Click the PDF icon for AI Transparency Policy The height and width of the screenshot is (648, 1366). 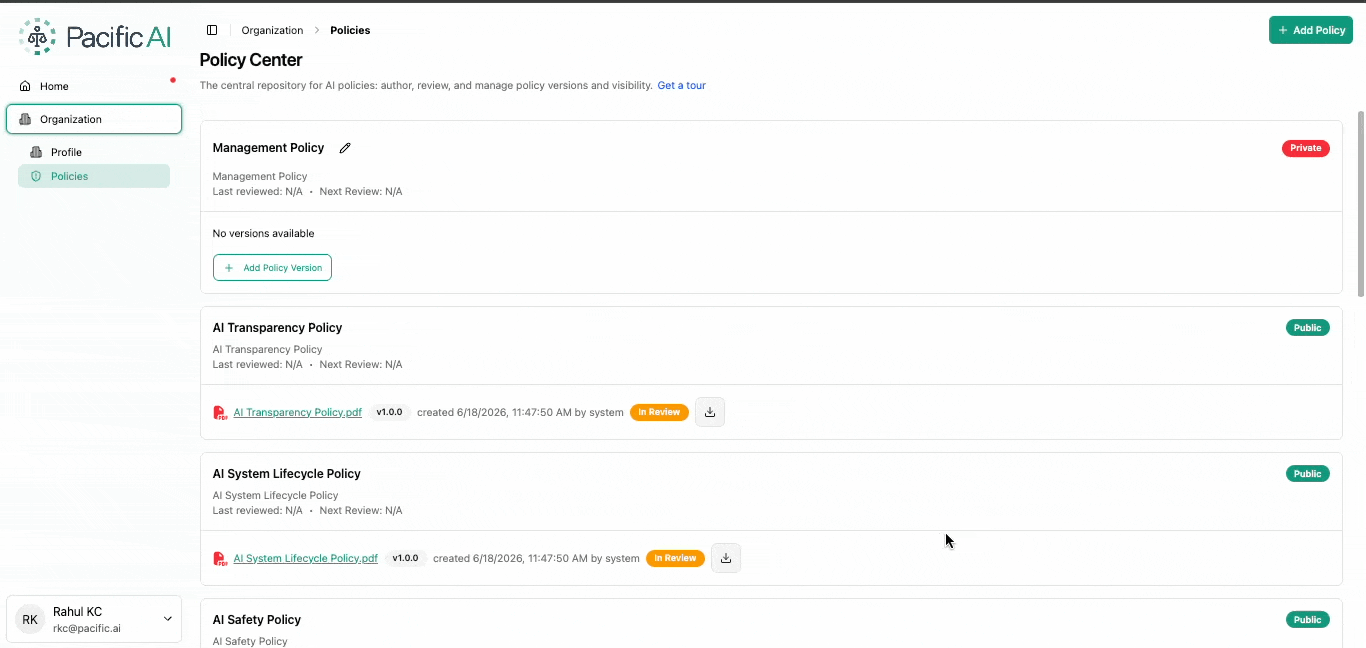(x=220, y=413)
